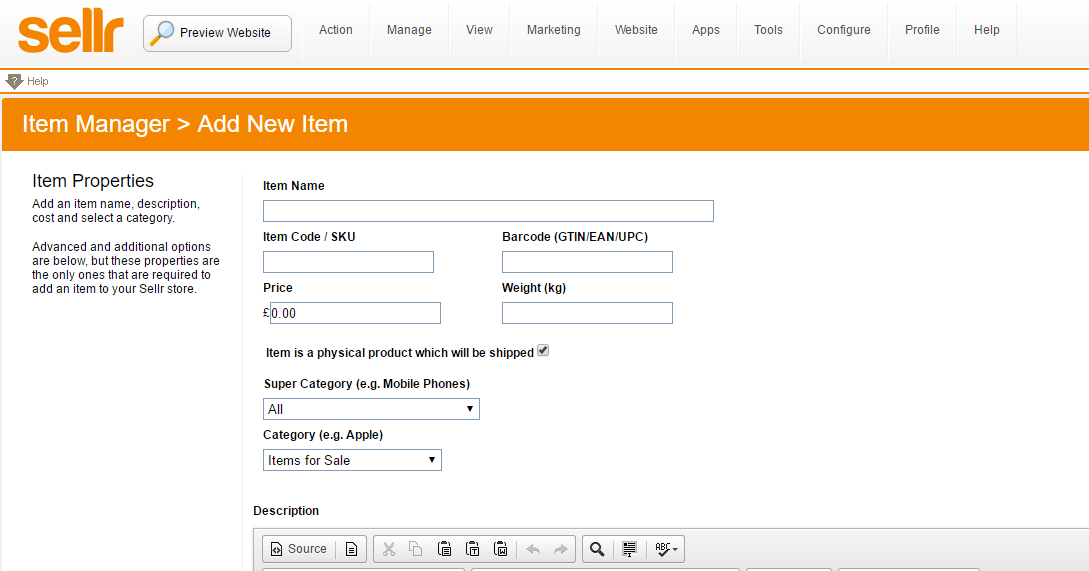This screenshot has width=1089, height=571.
Task: Click the Select All editor icon
Action: click(629, 549)
